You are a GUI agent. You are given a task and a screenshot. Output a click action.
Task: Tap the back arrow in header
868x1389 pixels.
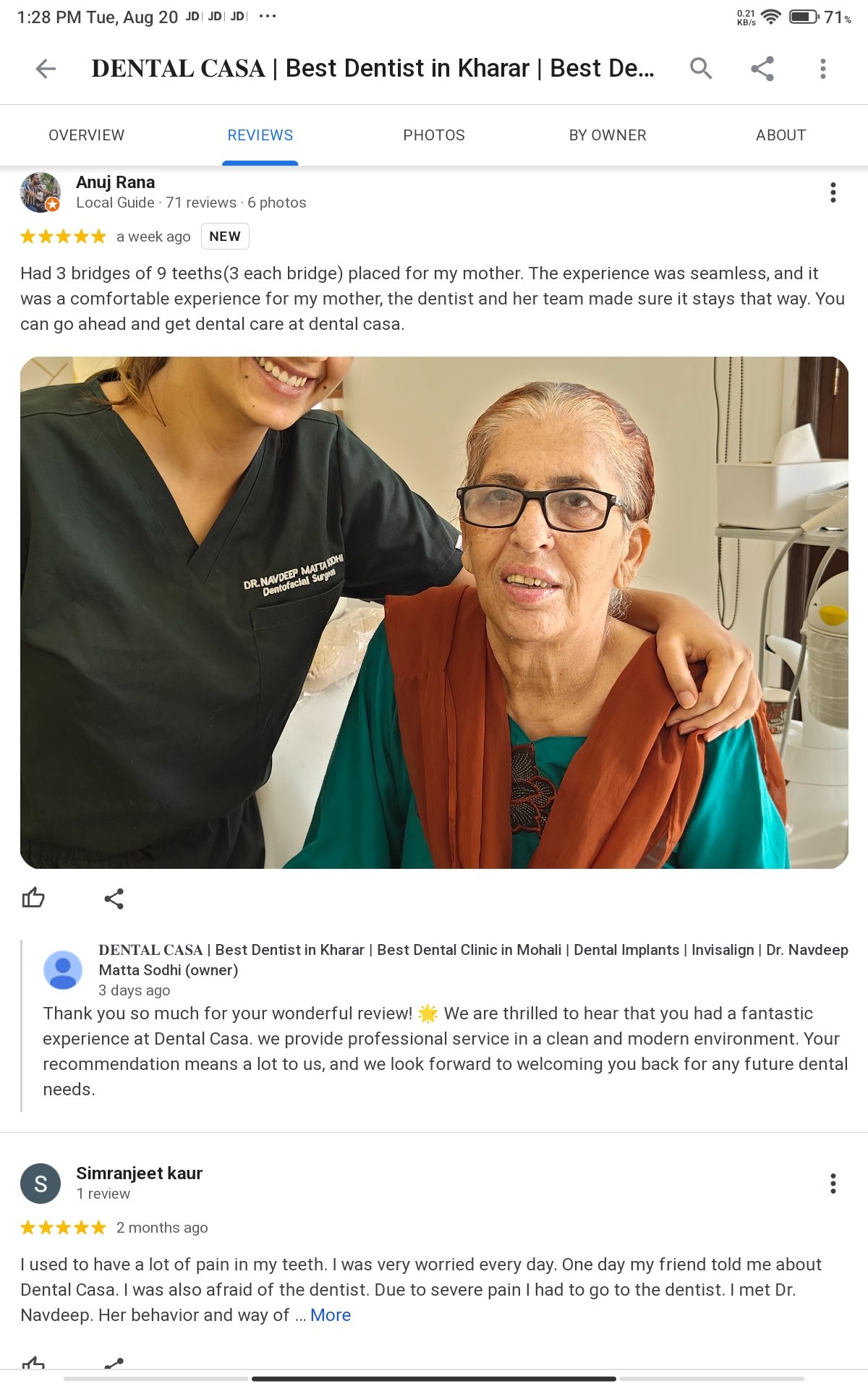(46, 69)
